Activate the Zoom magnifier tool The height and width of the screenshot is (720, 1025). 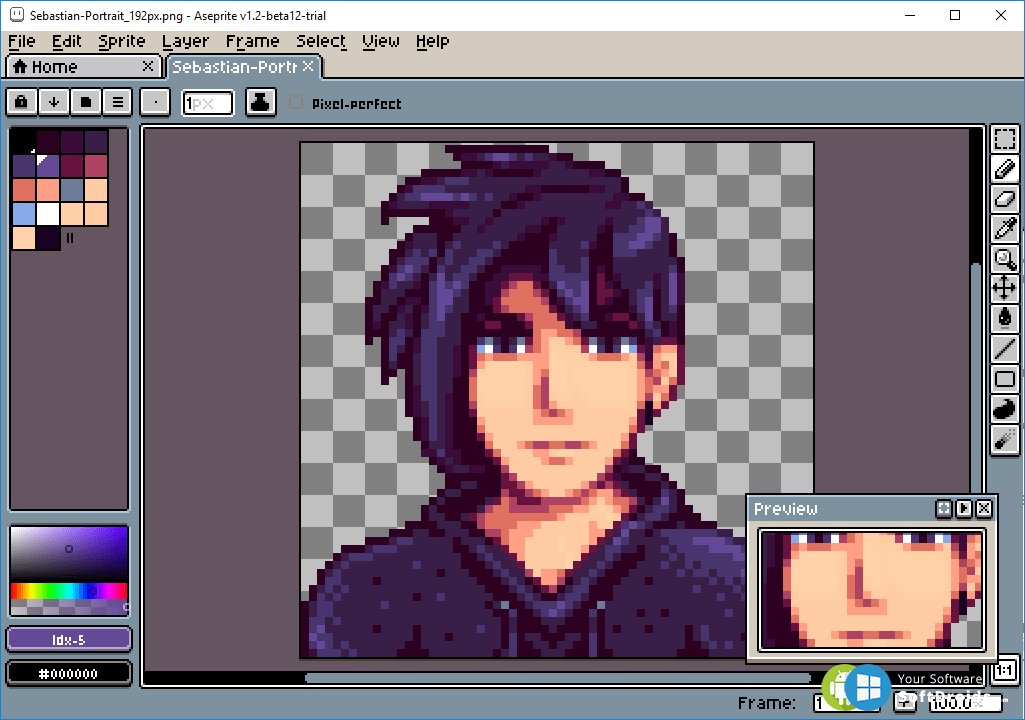[x=1005, y=259]
